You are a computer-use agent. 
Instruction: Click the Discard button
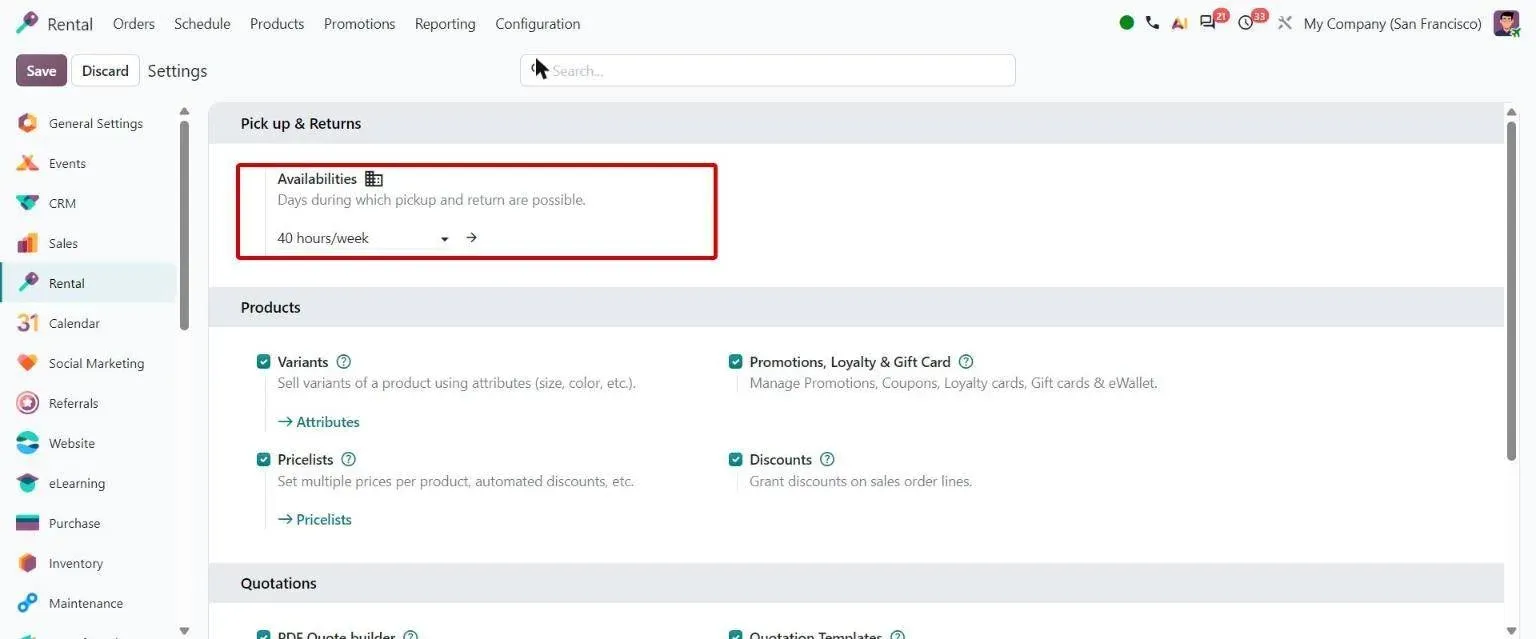click(105, 71)
